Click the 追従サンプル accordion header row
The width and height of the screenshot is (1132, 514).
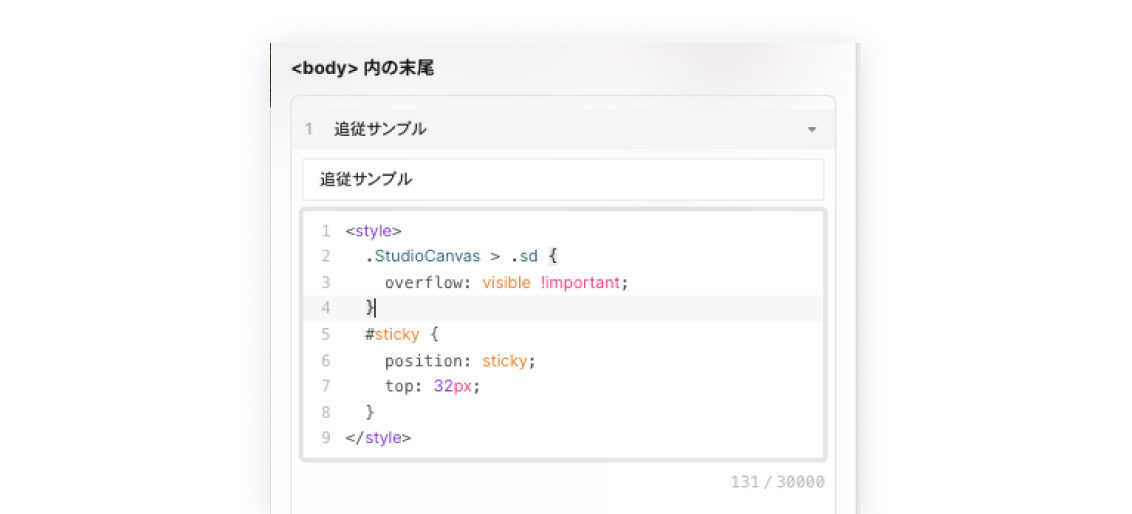pyautogui.click(x=563, y=129)
